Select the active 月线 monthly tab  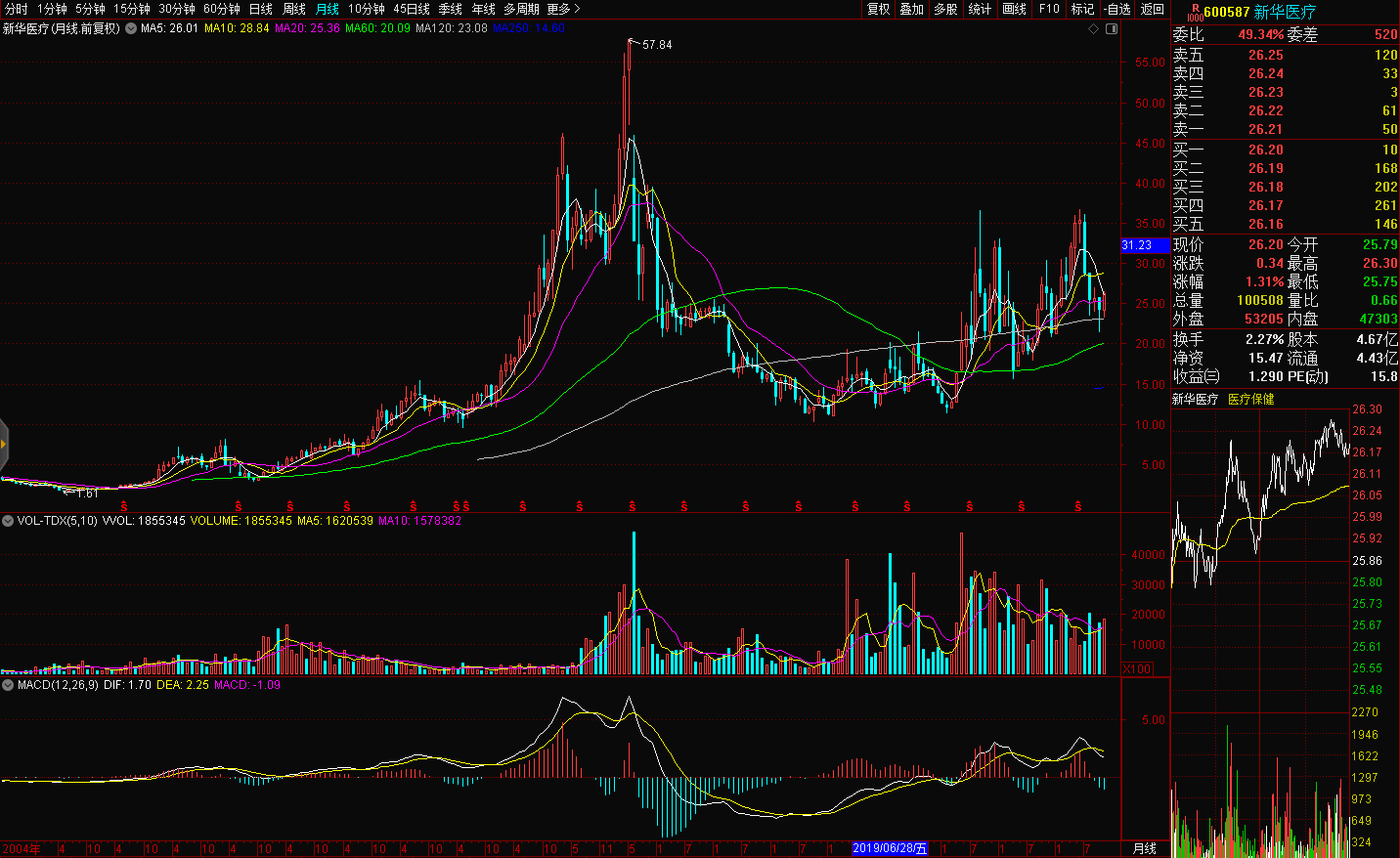point(328,9)
